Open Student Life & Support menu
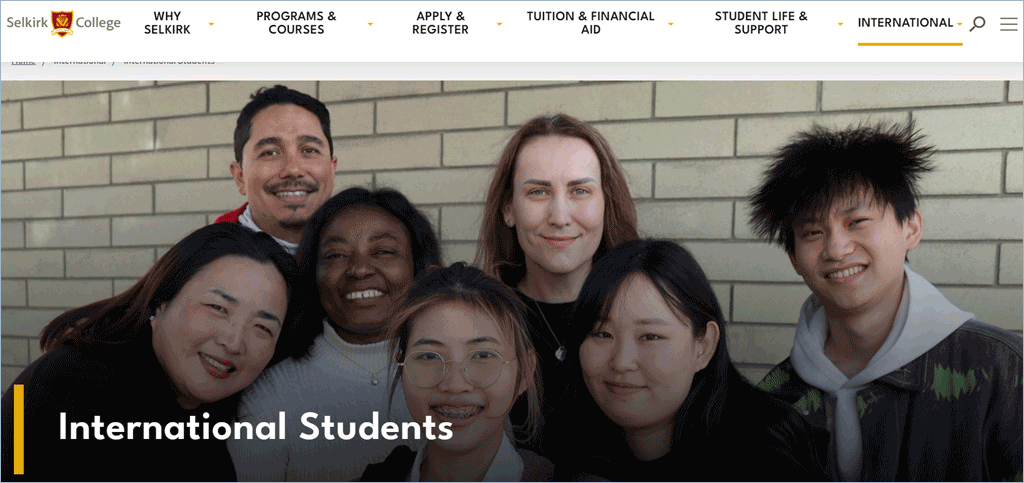This screenshot has height=483, width=1024. coord(761,23)
